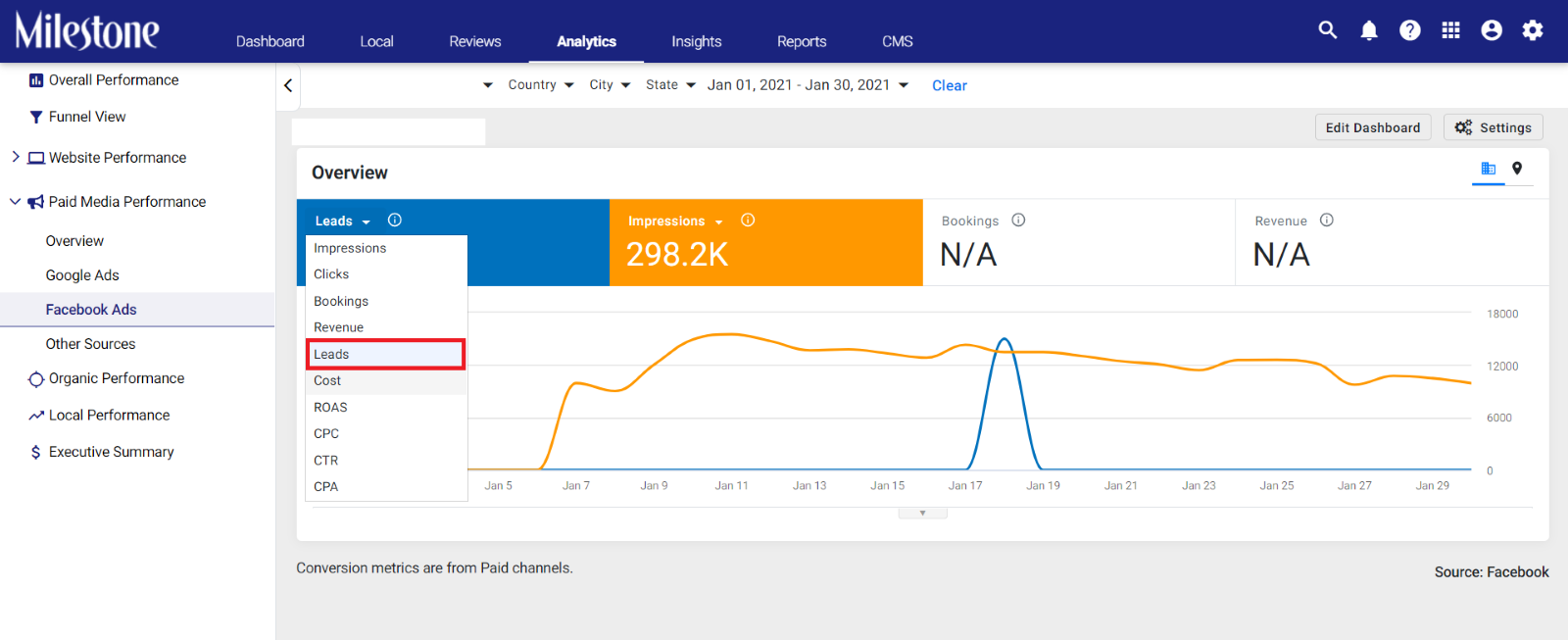Open the apps grid icon
Viewport: 1568px width, 640px height.
tap(1451, 30)
